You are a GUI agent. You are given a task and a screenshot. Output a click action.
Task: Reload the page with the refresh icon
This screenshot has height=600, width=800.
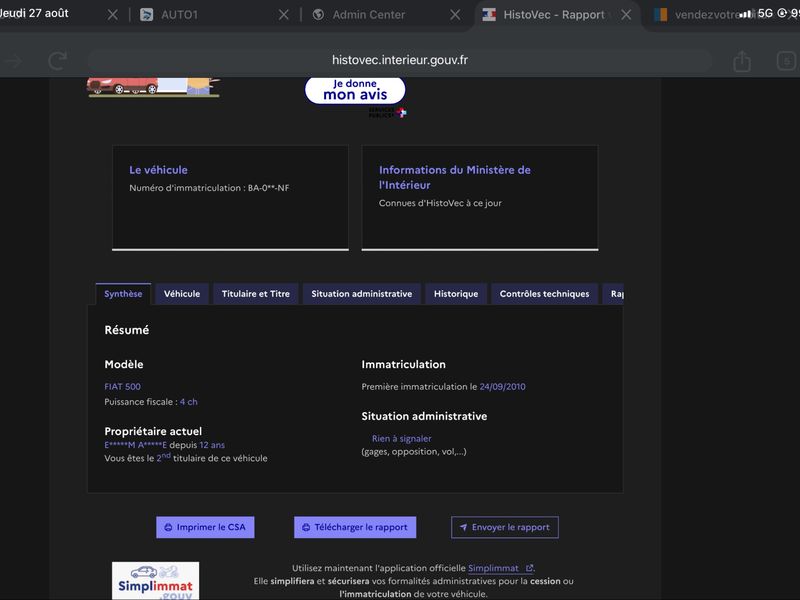click(x=58, y=61)
